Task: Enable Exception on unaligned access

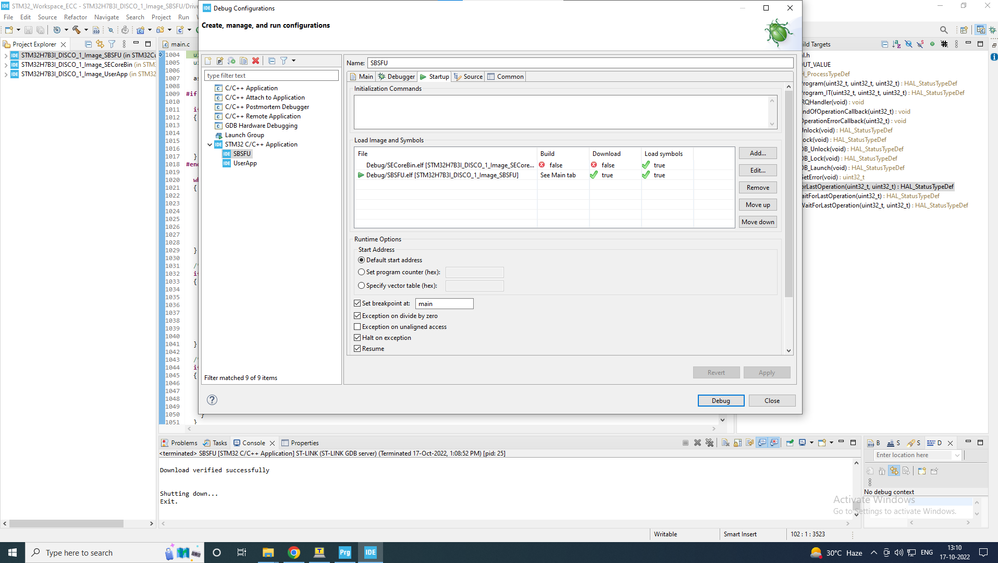Action: [357, 327]
